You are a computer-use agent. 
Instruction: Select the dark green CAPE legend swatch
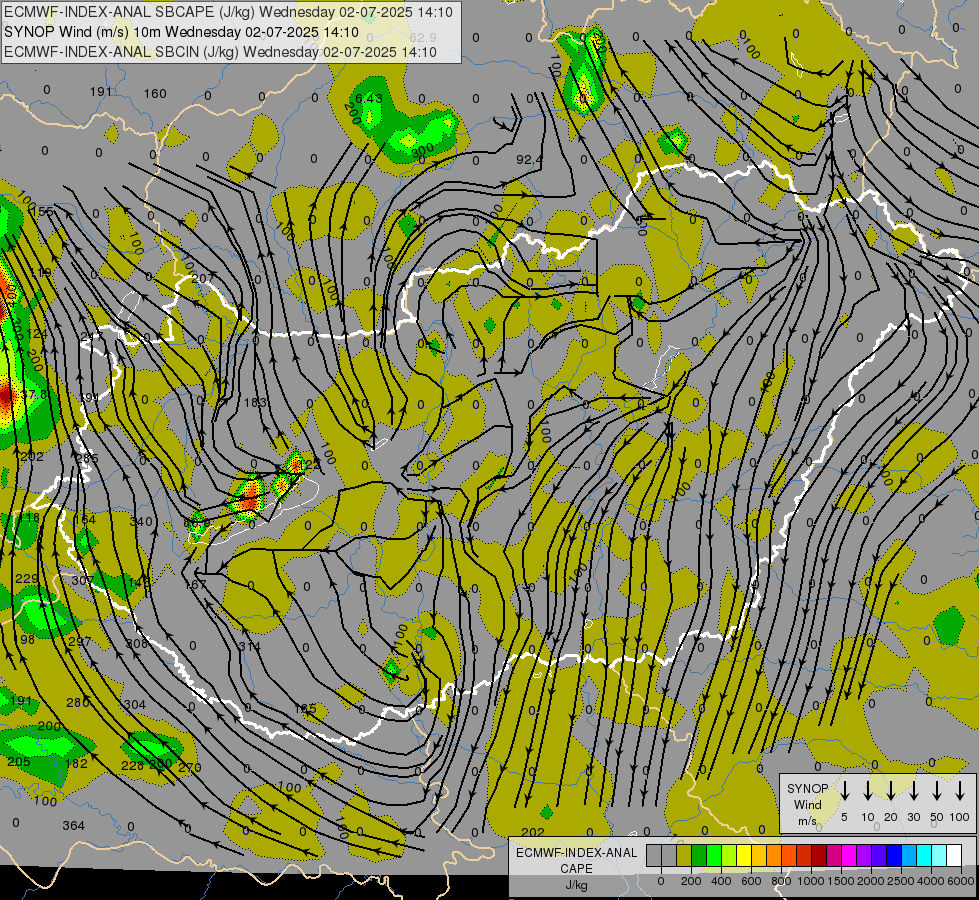pyautogui.click(x=699, y=855)
